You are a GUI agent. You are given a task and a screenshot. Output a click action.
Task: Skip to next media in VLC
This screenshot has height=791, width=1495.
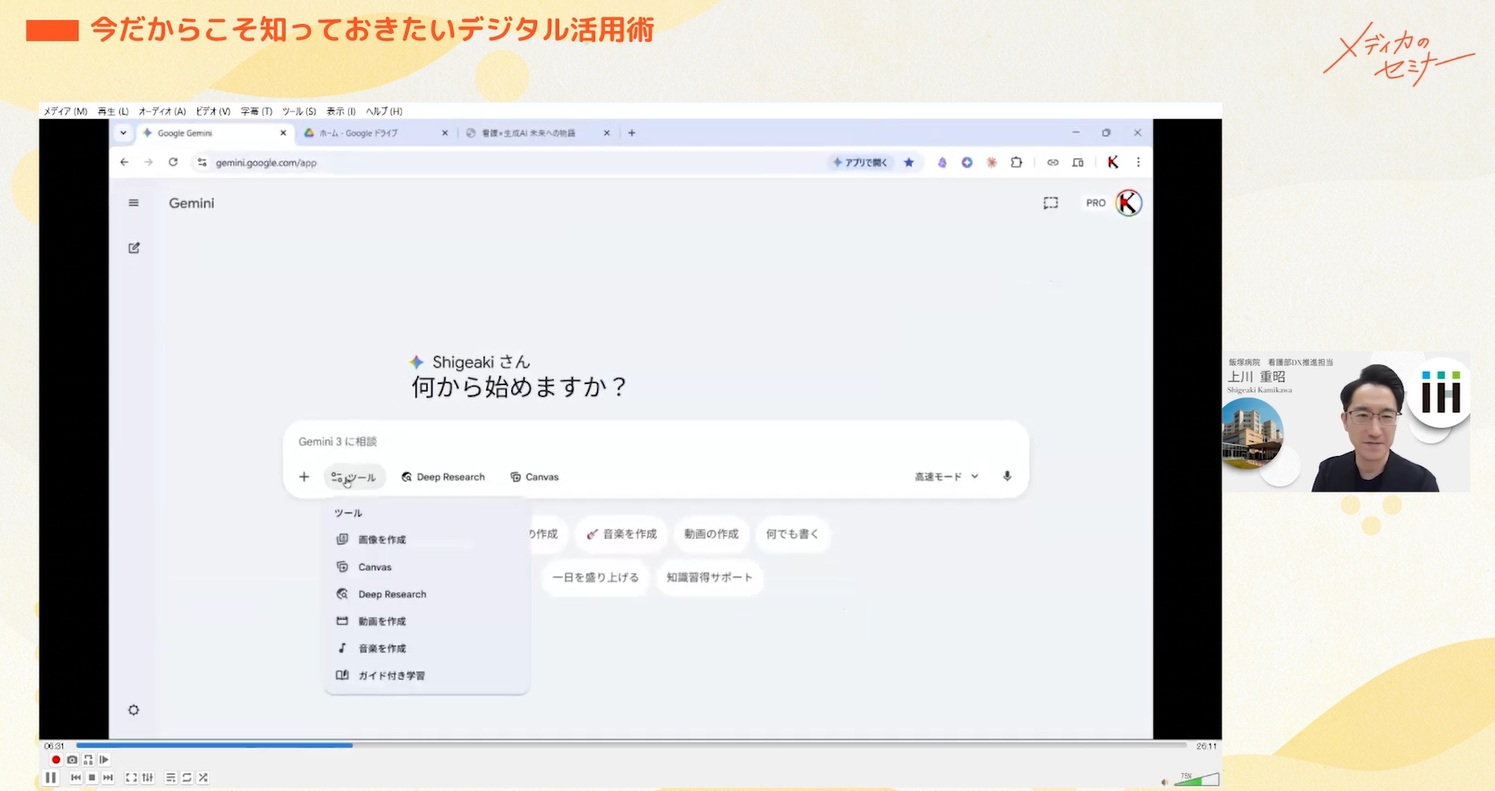108,777
